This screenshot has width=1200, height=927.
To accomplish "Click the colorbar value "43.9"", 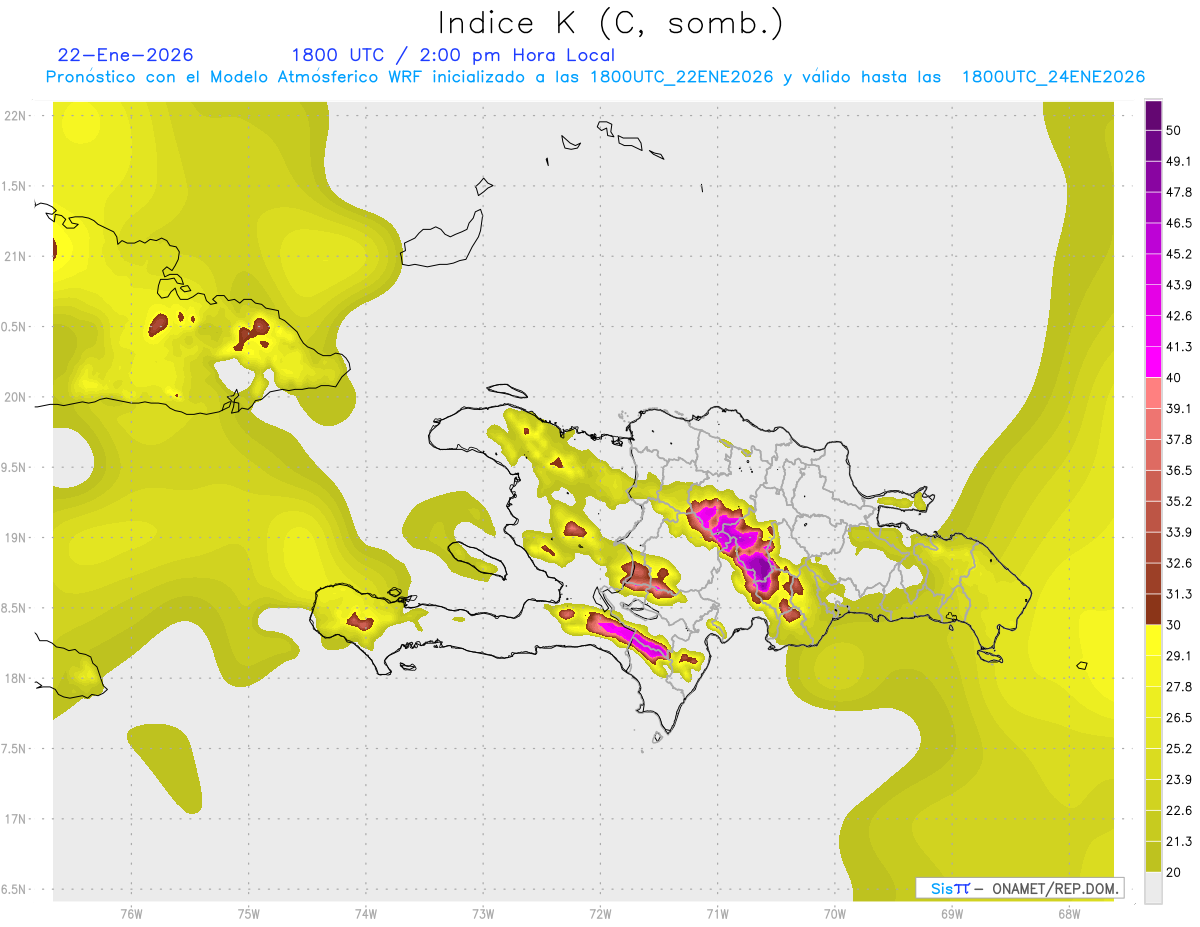I will tap(1179, 285).
